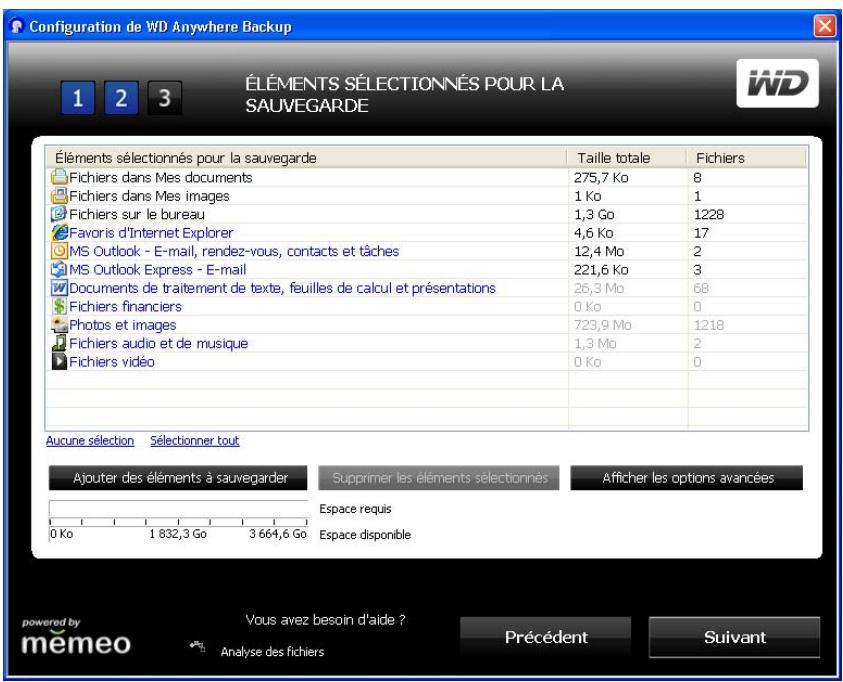The image size is (843, 682).
Task: Click the 723,9 Mo size value
Action: point(602,325)
